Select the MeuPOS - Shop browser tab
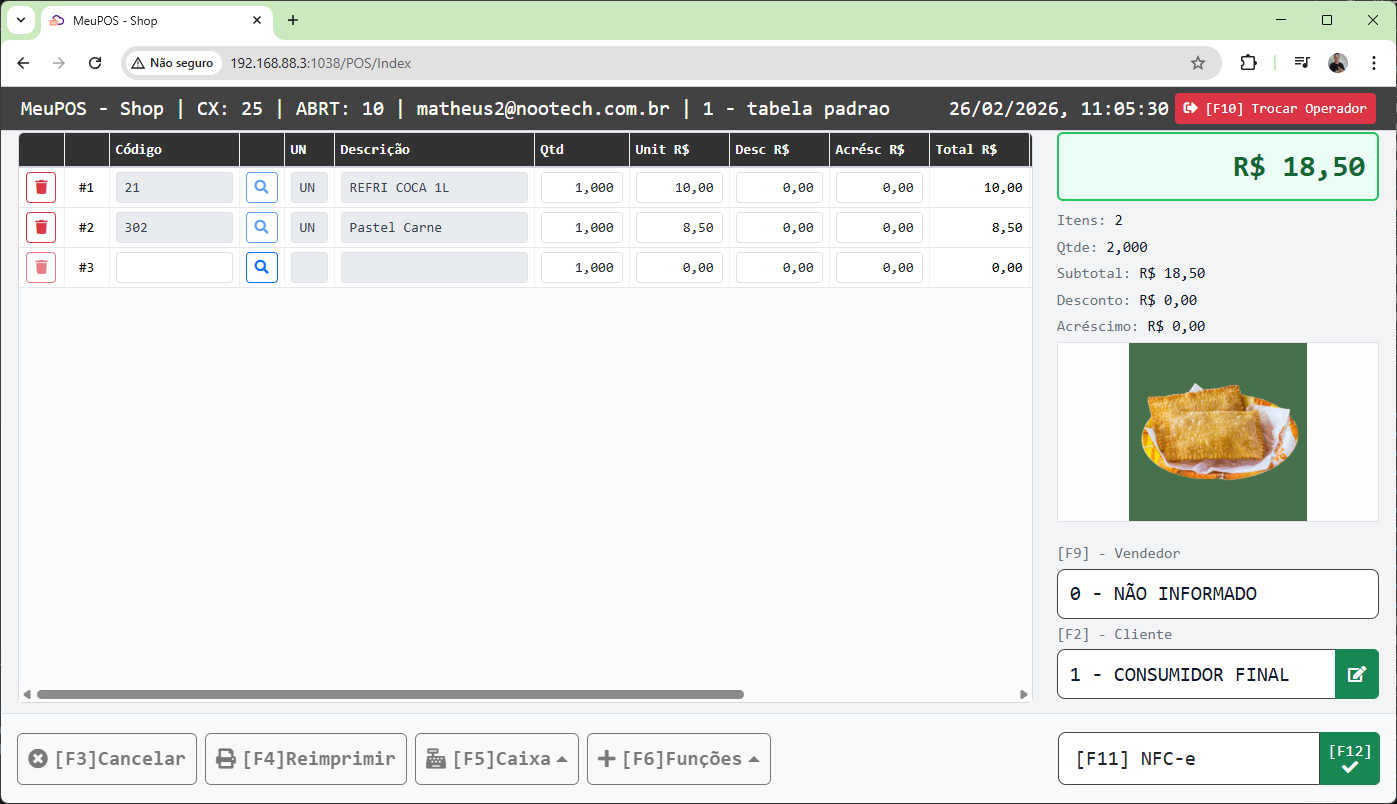The image size is (1397, 804). 150,20
